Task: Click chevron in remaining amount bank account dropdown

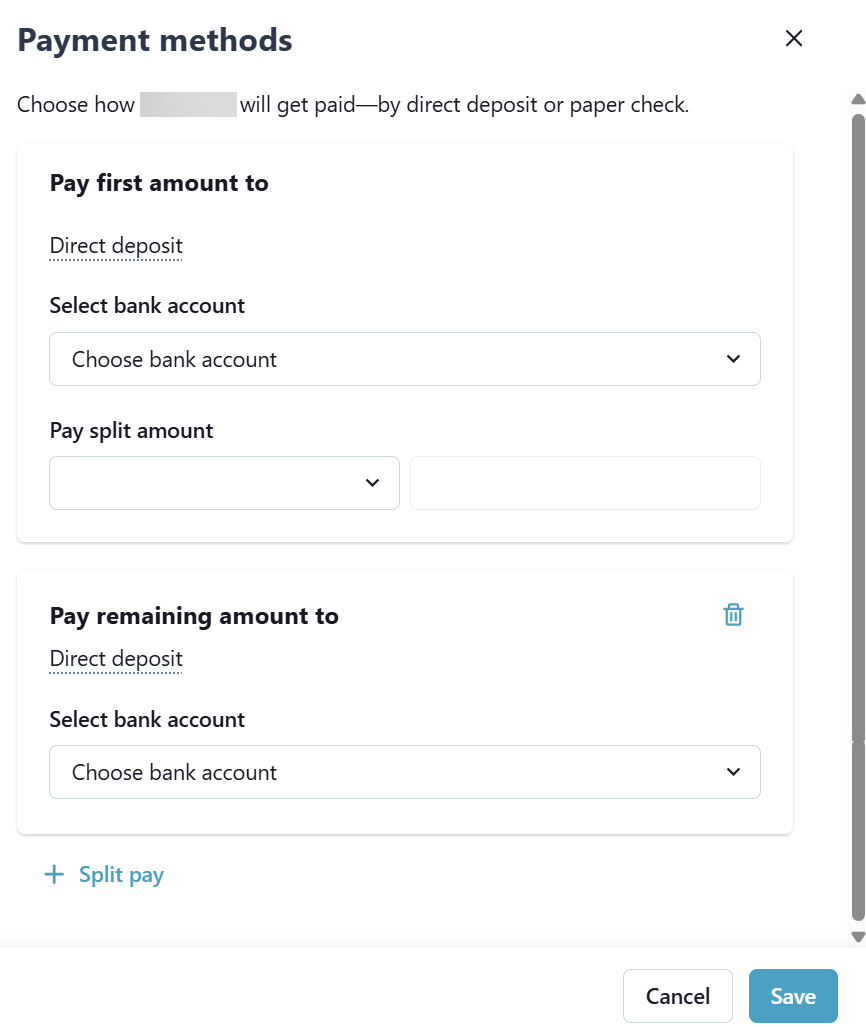Action: click(733, 772)
